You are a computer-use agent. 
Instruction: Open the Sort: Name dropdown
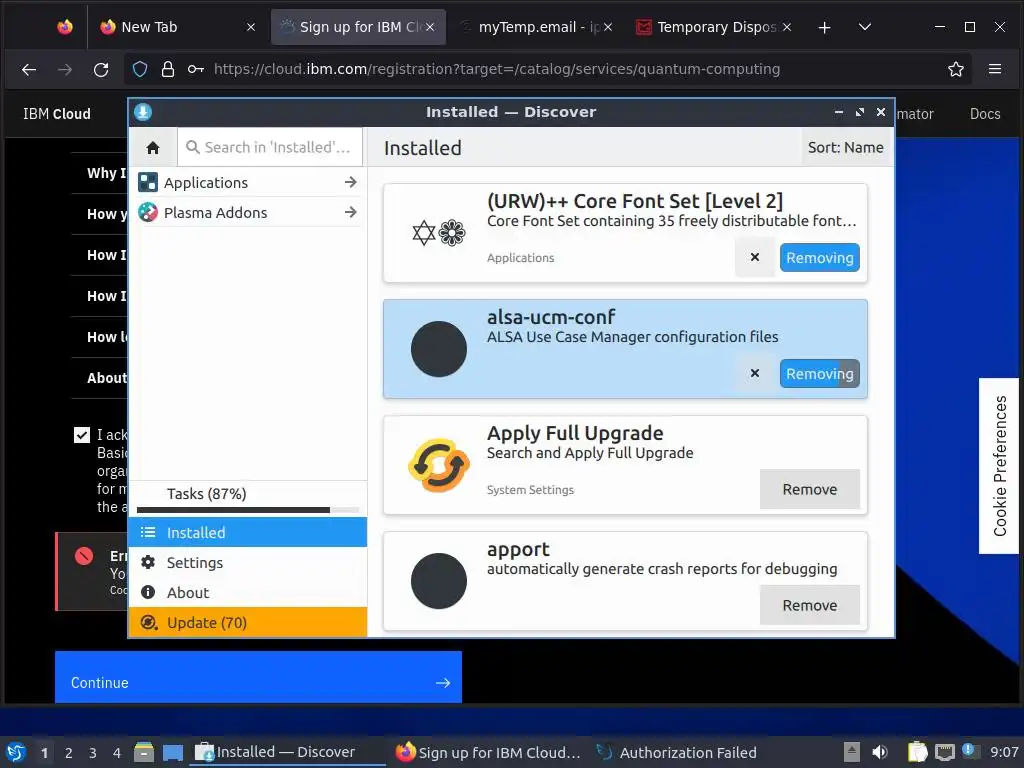pyautogui.click(x=846, y=148)
